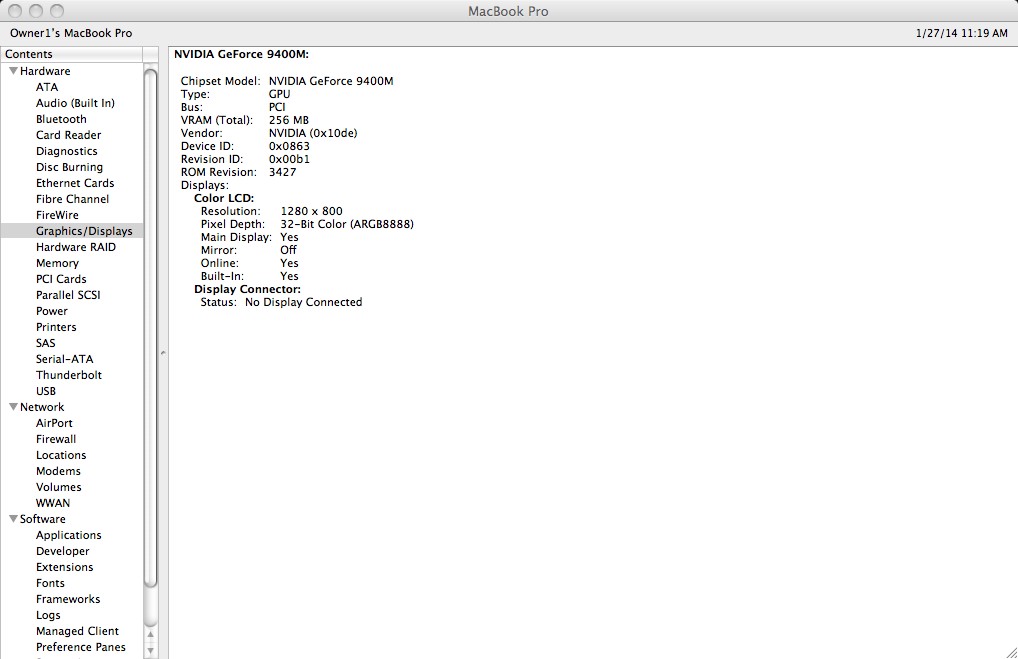Click the Revision ID value 0x00b1

290,159
